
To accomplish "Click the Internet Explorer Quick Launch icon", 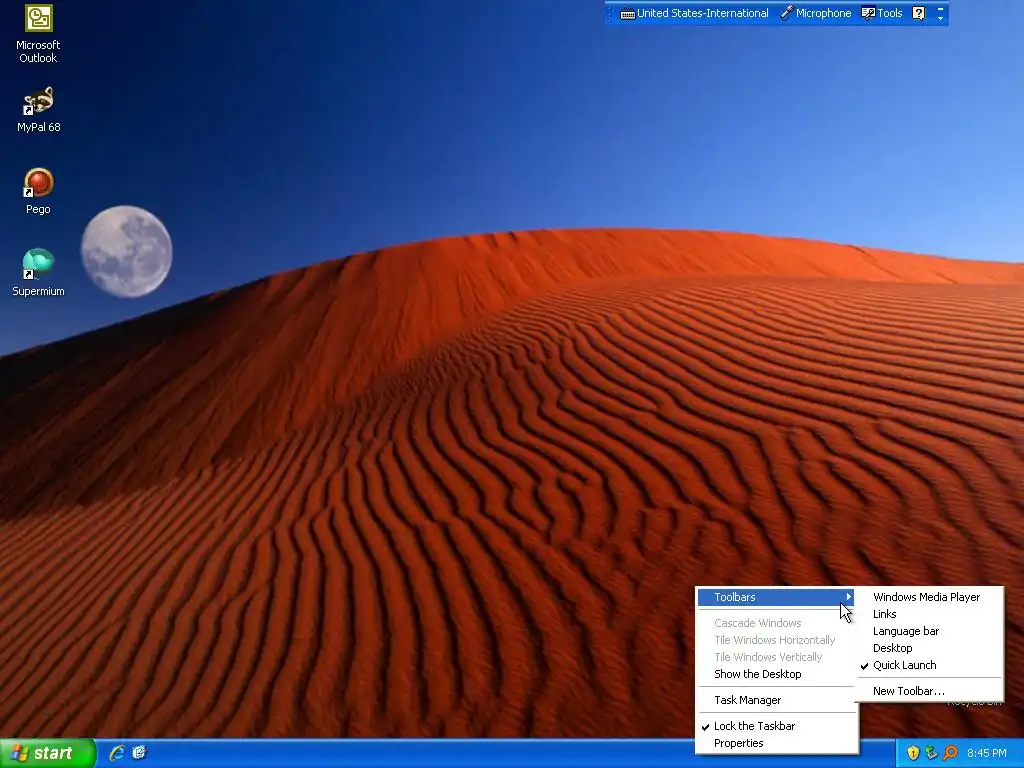I will click(117, 753).
